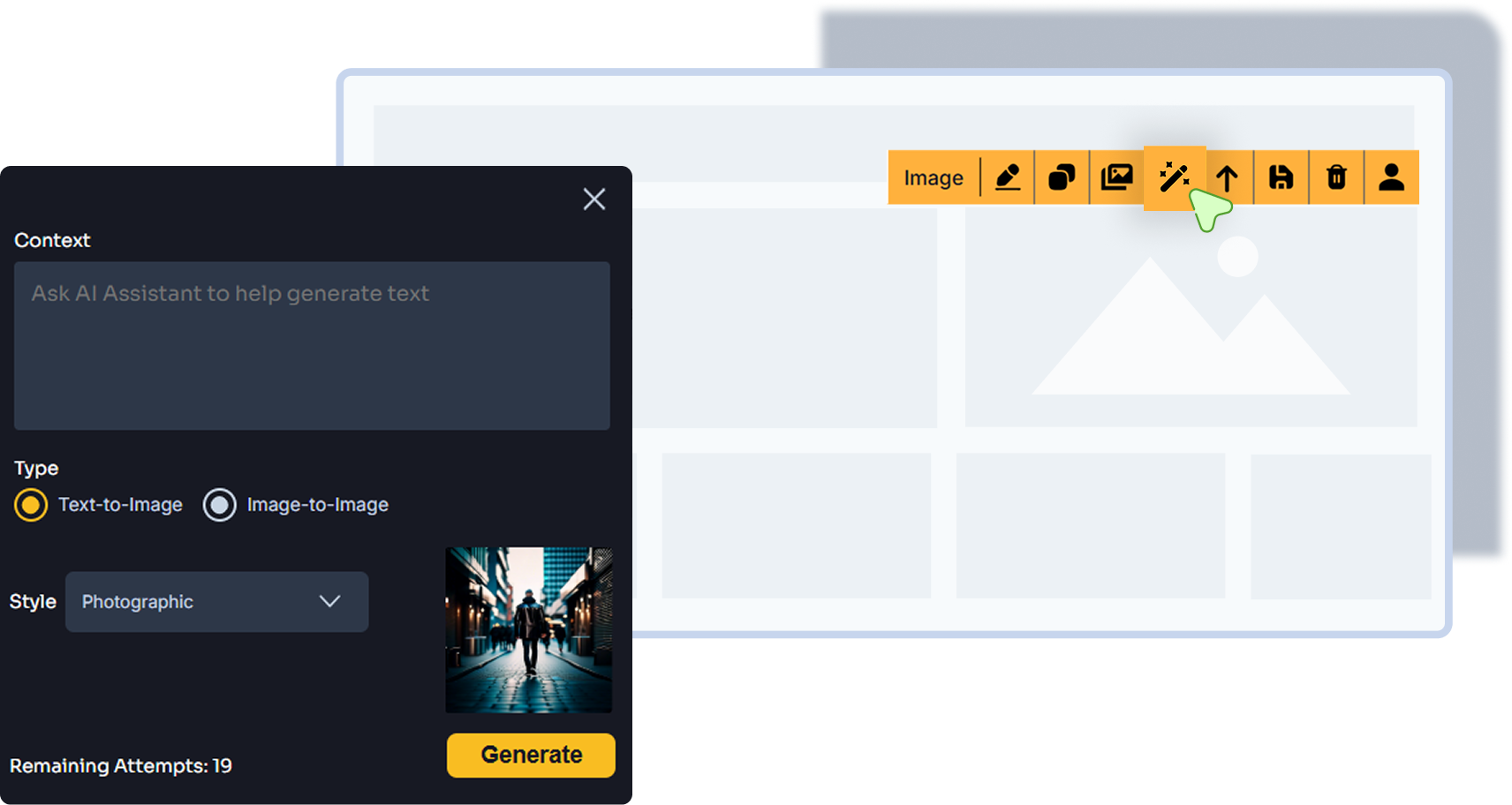Open the Photographic style dropdown

coord(216,602)
